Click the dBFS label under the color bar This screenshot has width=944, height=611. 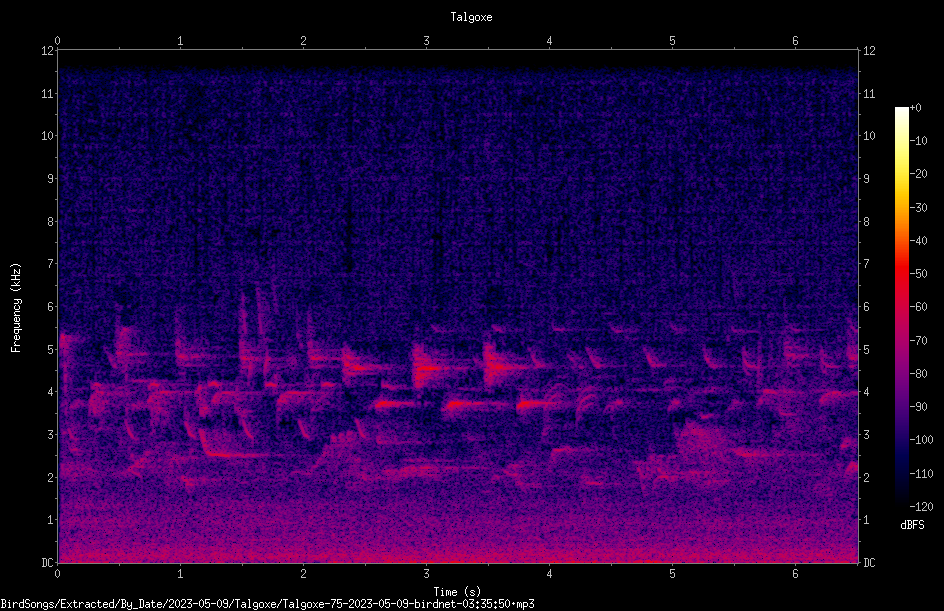tap(912, 525)
